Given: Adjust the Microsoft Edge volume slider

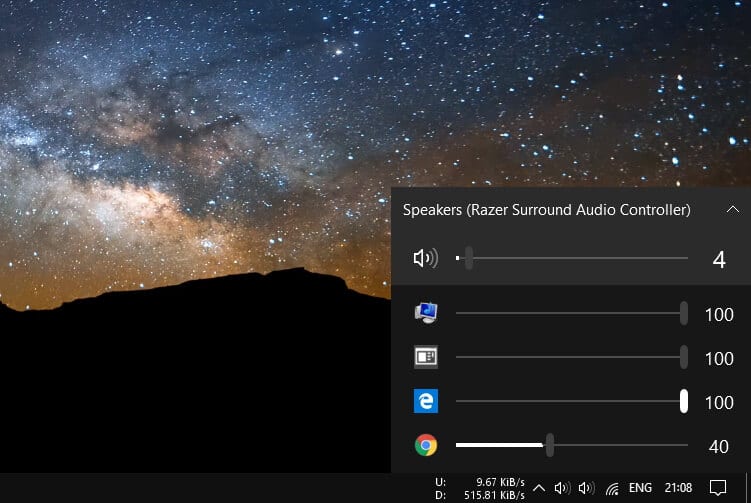Looking at the screenshot, I should click(572, 401).
